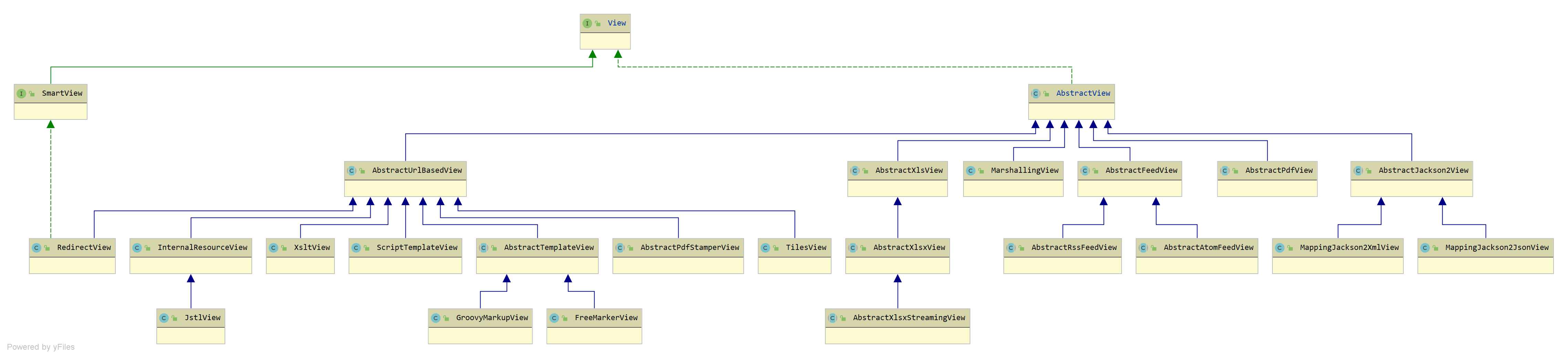Select the AbstractPdfStamperView node
The image size is (1568, 358).
[x=678, y=256]
